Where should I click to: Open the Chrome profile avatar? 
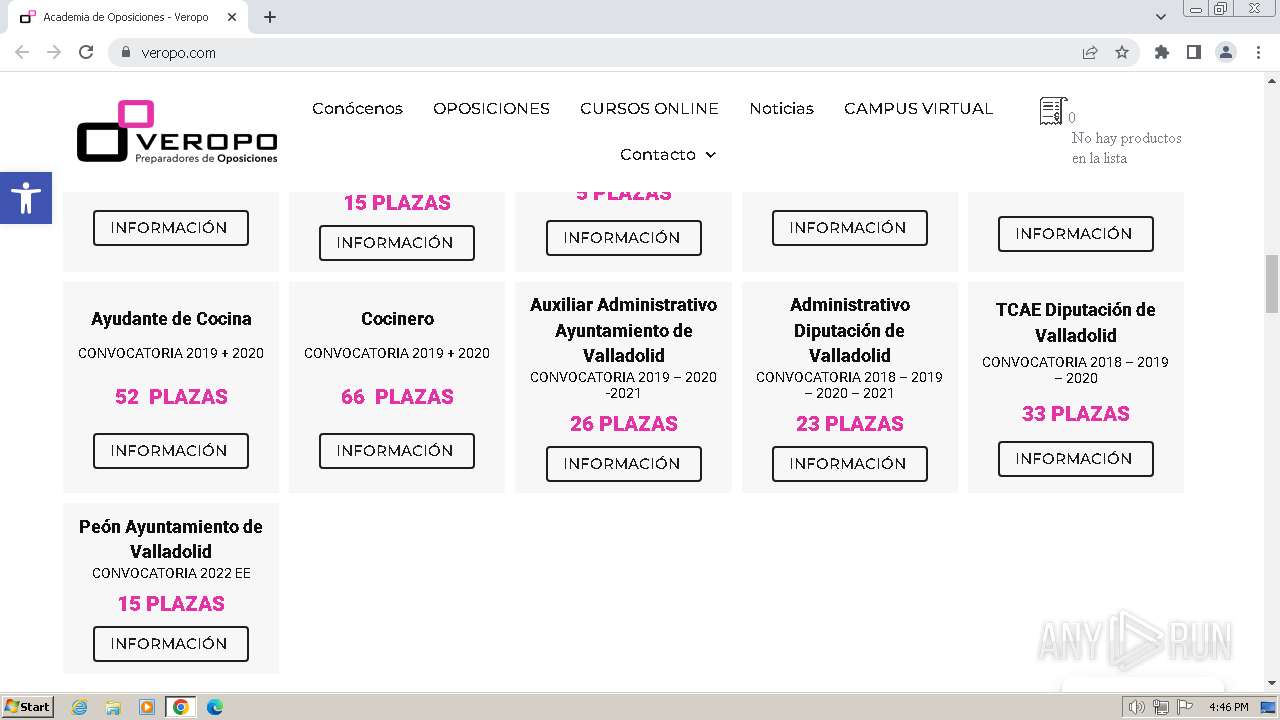click(1226, 53)
